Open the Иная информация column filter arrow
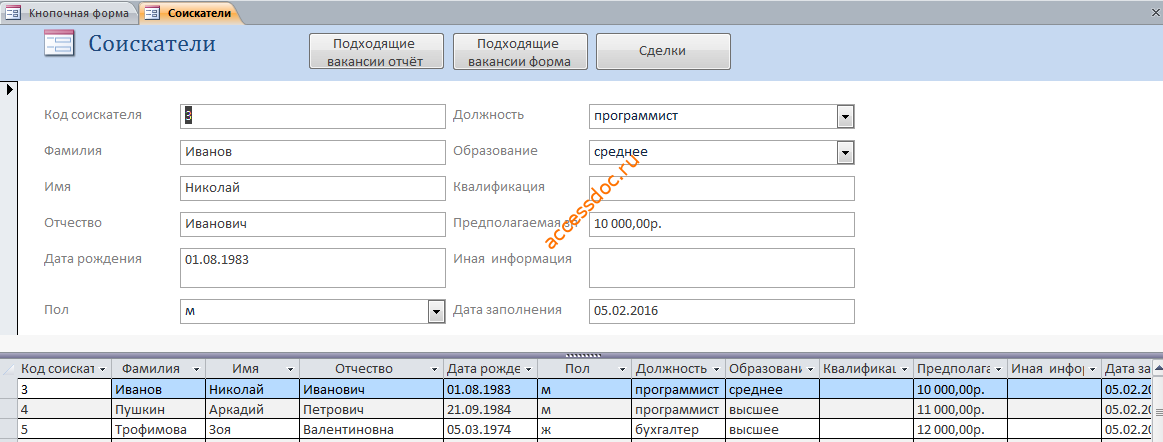1163x442 pixels. tap(1092, 369)
